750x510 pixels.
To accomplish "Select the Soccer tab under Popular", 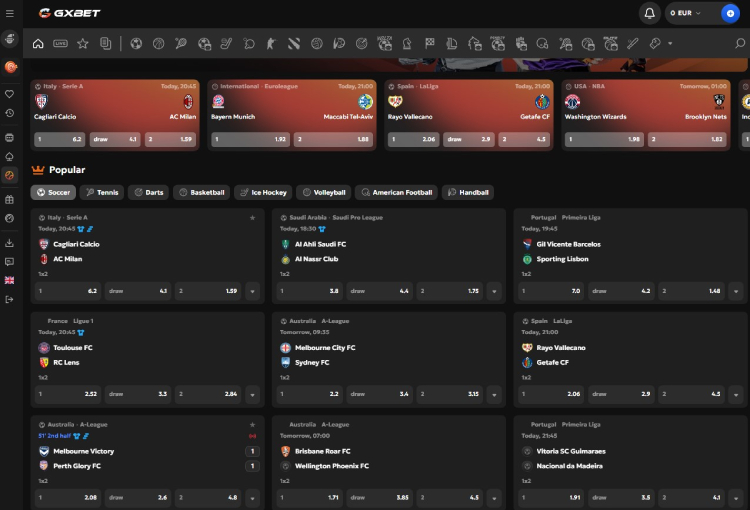I will point(53,192).
